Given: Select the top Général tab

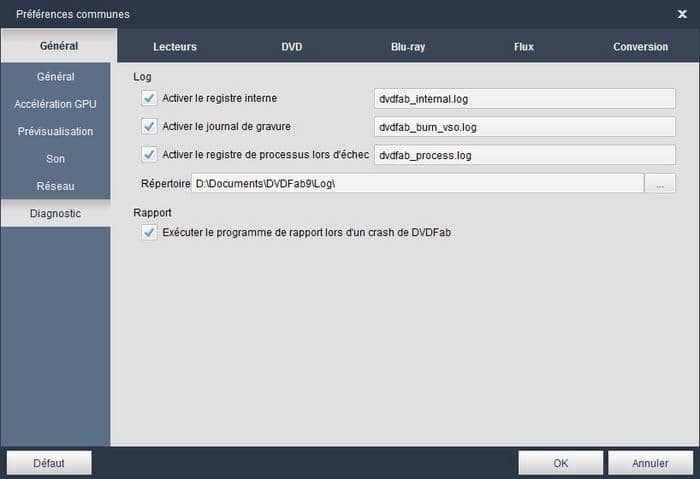Looking at the screenshot, I should coord(59,46).
